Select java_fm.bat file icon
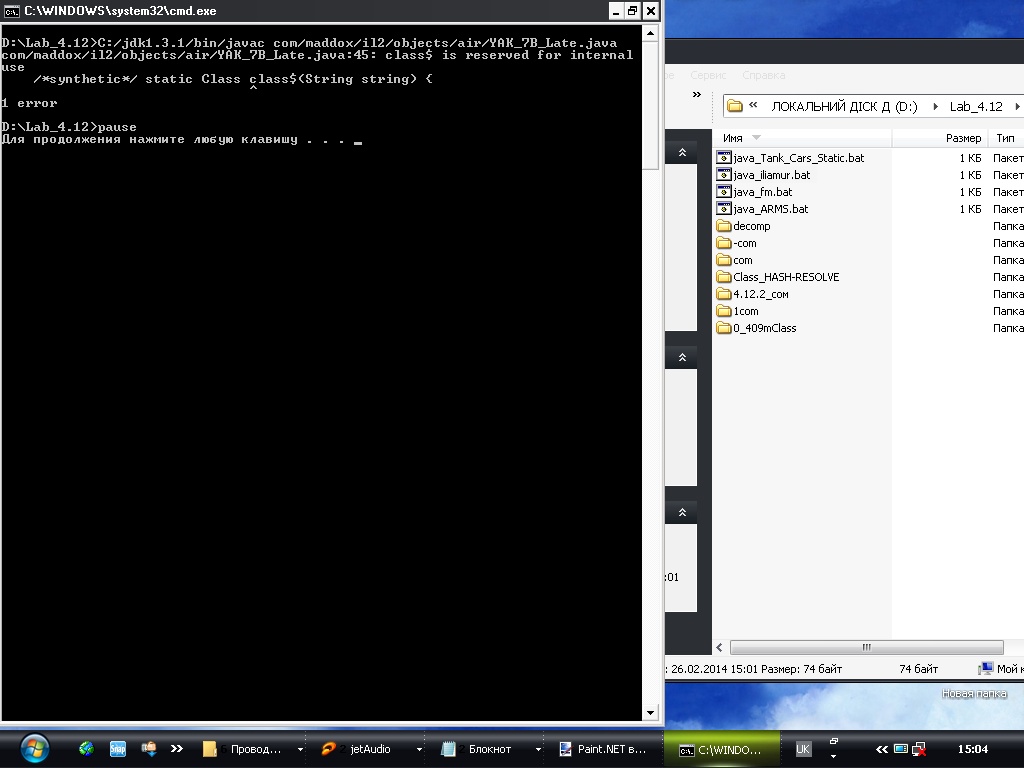The image size is (1024, 768). click(x=724, y=191)
